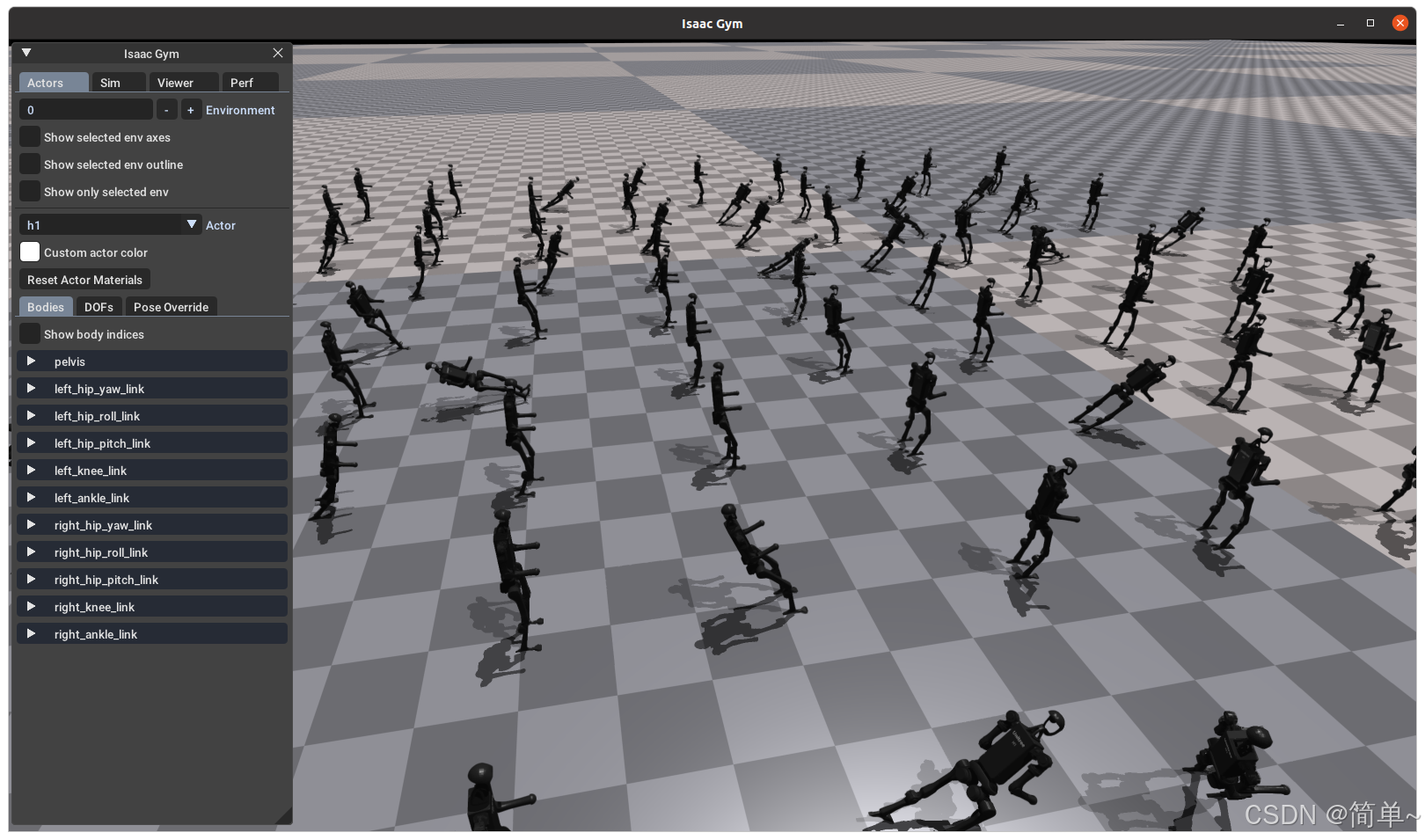The image size is (1425, 840).
Task: Minimize the Isaac Gym window
Action: (1341, 24)
